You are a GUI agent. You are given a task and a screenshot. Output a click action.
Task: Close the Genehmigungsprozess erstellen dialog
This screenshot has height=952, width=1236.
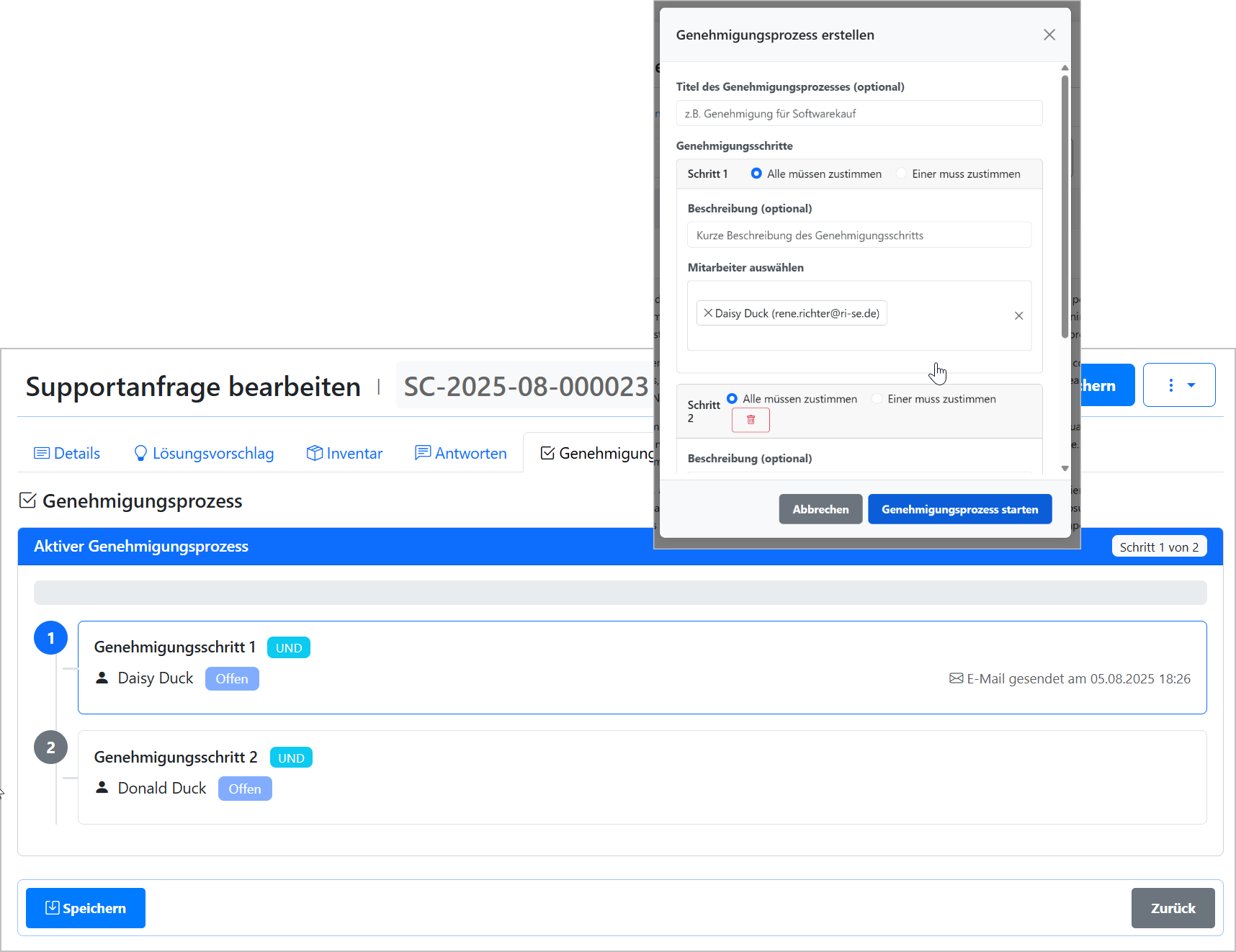pyautogui.click(x=1049, y=35)
